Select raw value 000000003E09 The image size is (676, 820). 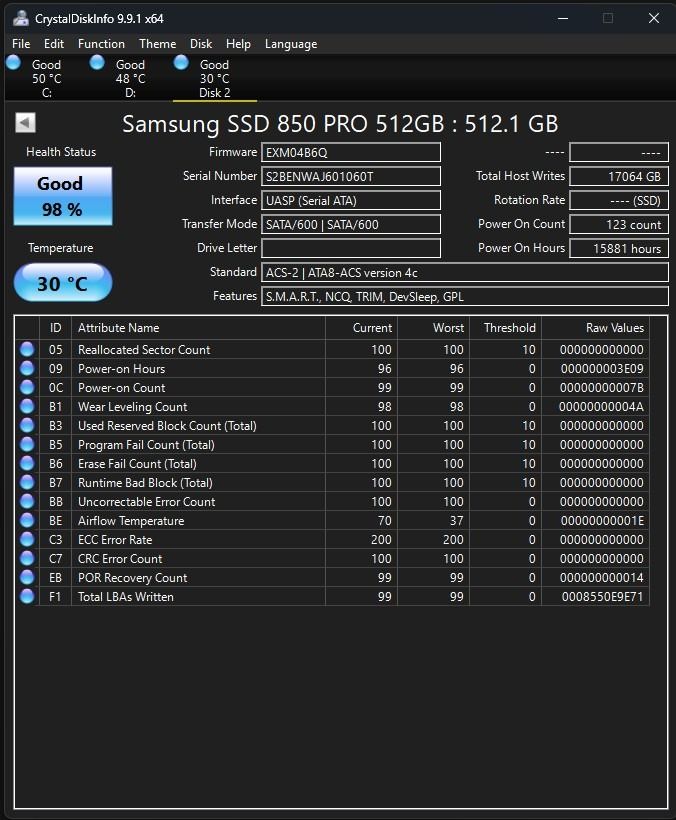click(x=602, y=369)
